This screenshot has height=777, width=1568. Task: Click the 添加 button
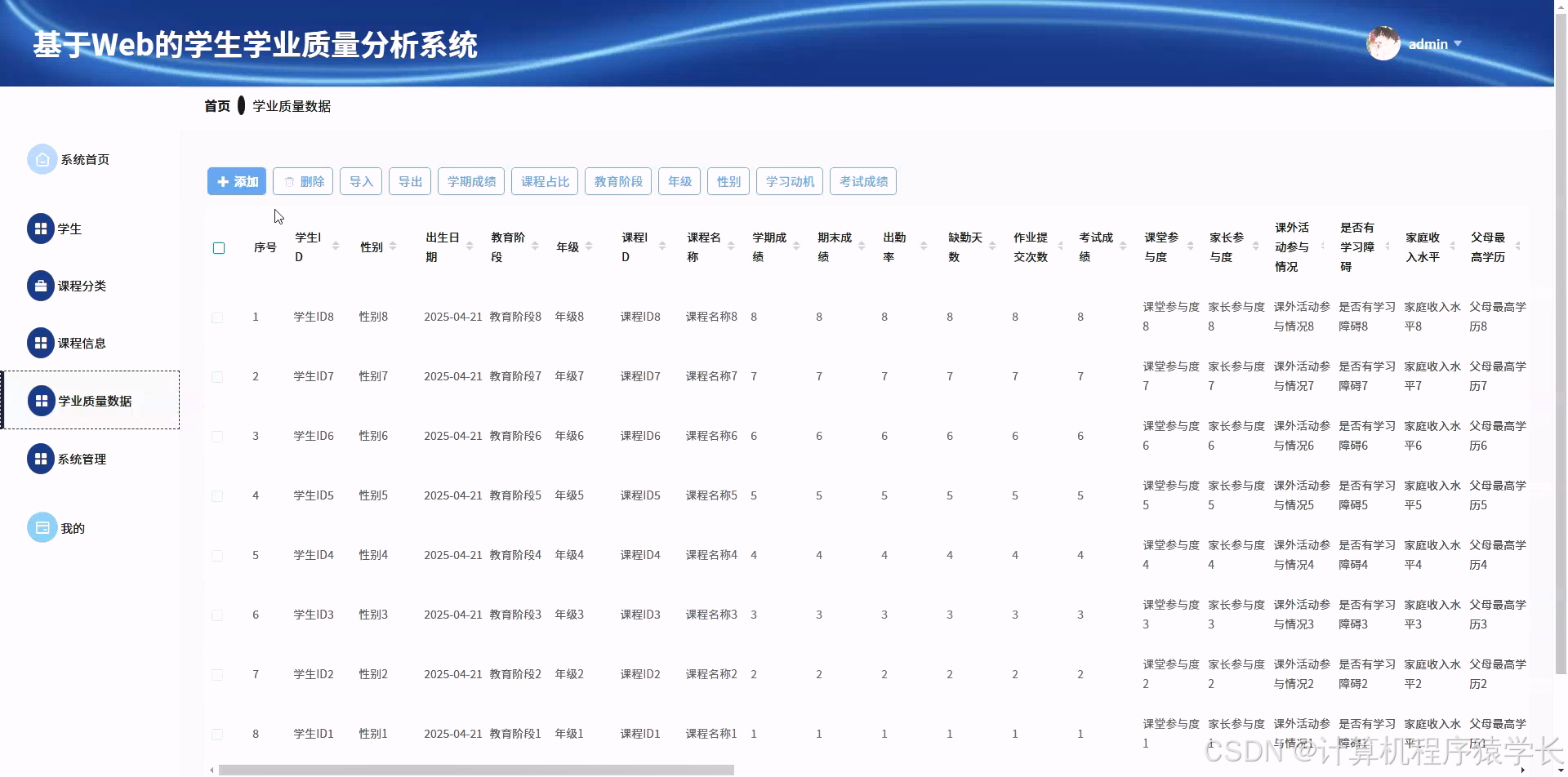click(236, 181)
